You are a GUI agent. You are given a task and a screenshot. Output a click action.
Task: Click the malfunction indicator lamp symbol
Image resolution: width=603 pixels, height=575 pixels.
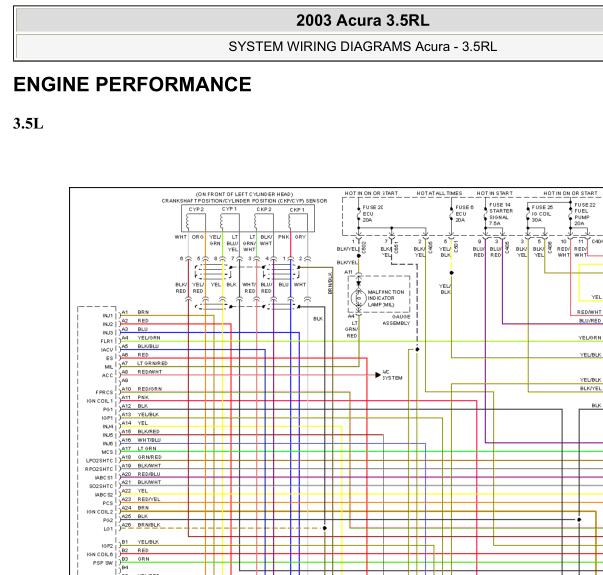tap(358, 298)
